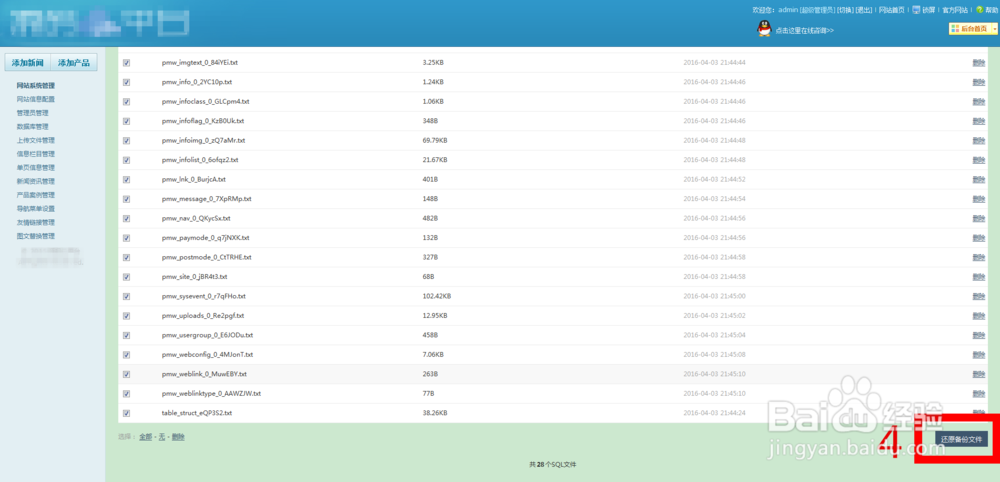Open 信息栏目管理 in the sidebar
This screenshot has width=1000, height=482.
tap(36, 154)
